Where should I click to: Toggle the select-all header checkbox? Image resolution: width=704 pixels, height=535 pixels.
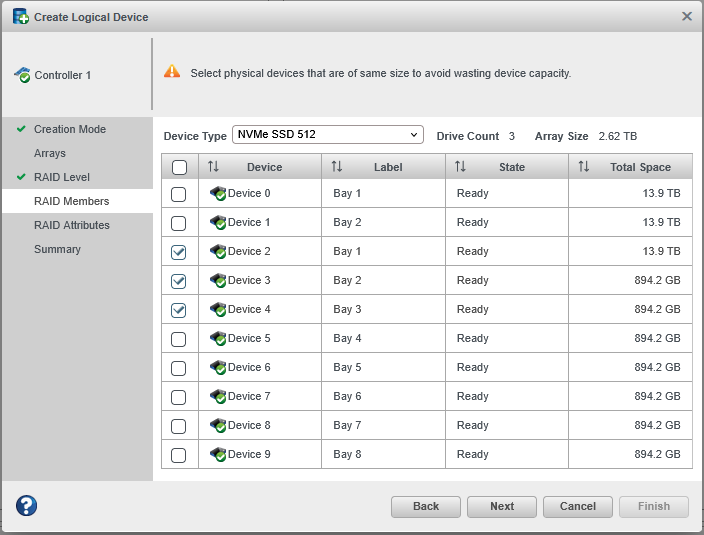pyautogui.click(x=179, y=167)
